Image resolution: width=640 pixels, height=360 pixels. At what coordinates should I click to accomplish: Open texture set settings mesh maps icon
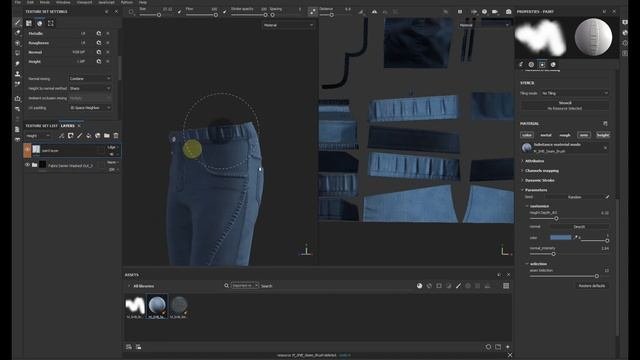tap(51, 24)
